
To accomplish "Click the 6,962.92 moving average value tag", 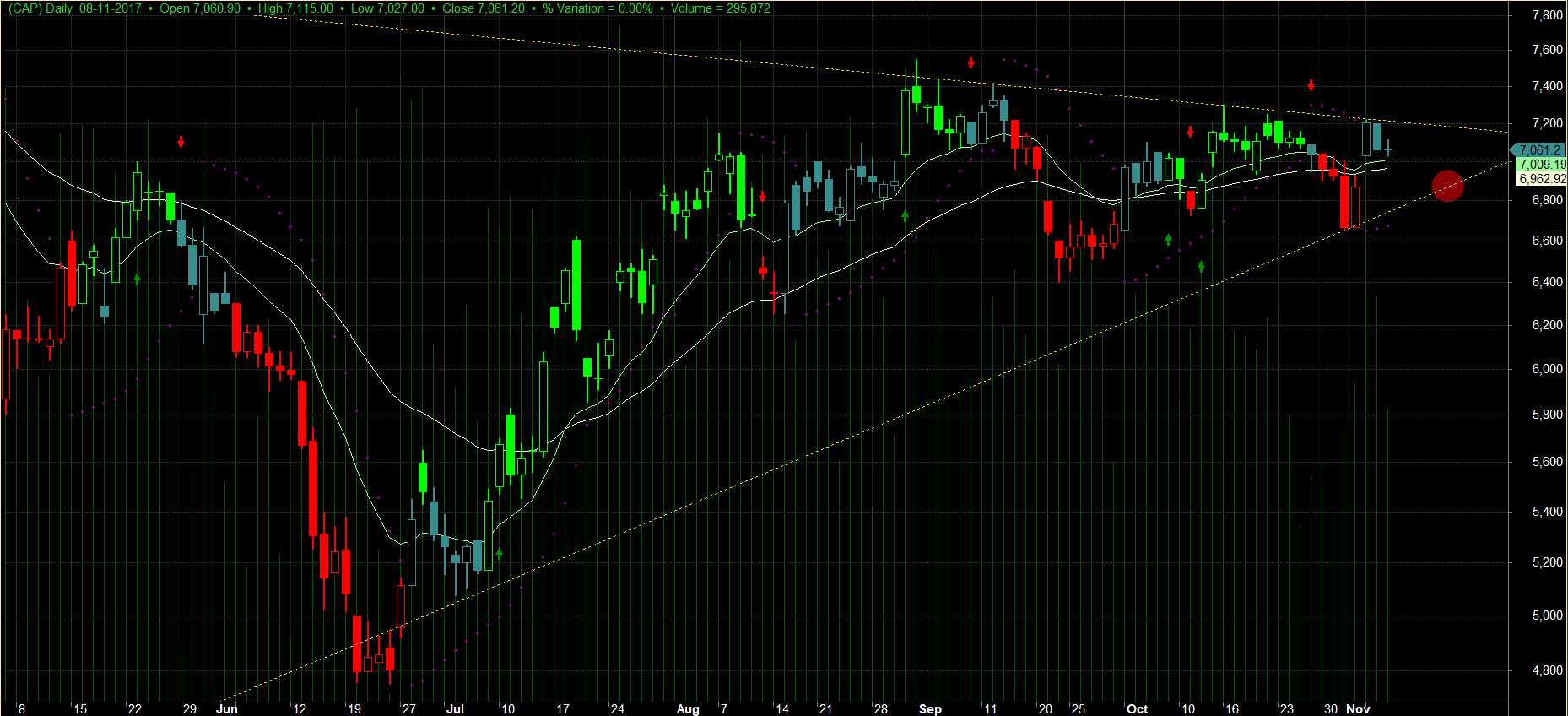I will (x=1542, y=179).
